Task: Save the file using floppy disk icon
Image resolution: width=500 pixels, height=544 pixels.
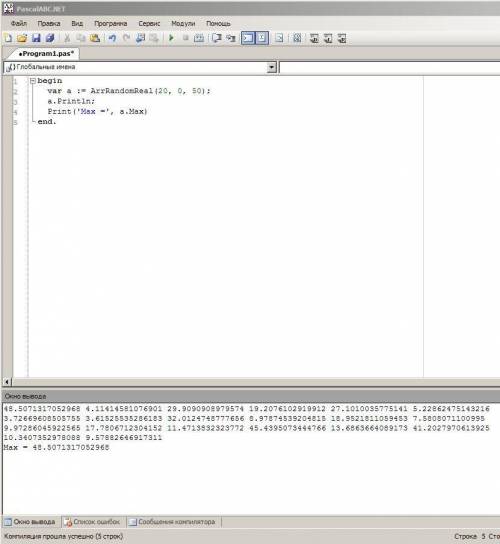Action: 36,38
